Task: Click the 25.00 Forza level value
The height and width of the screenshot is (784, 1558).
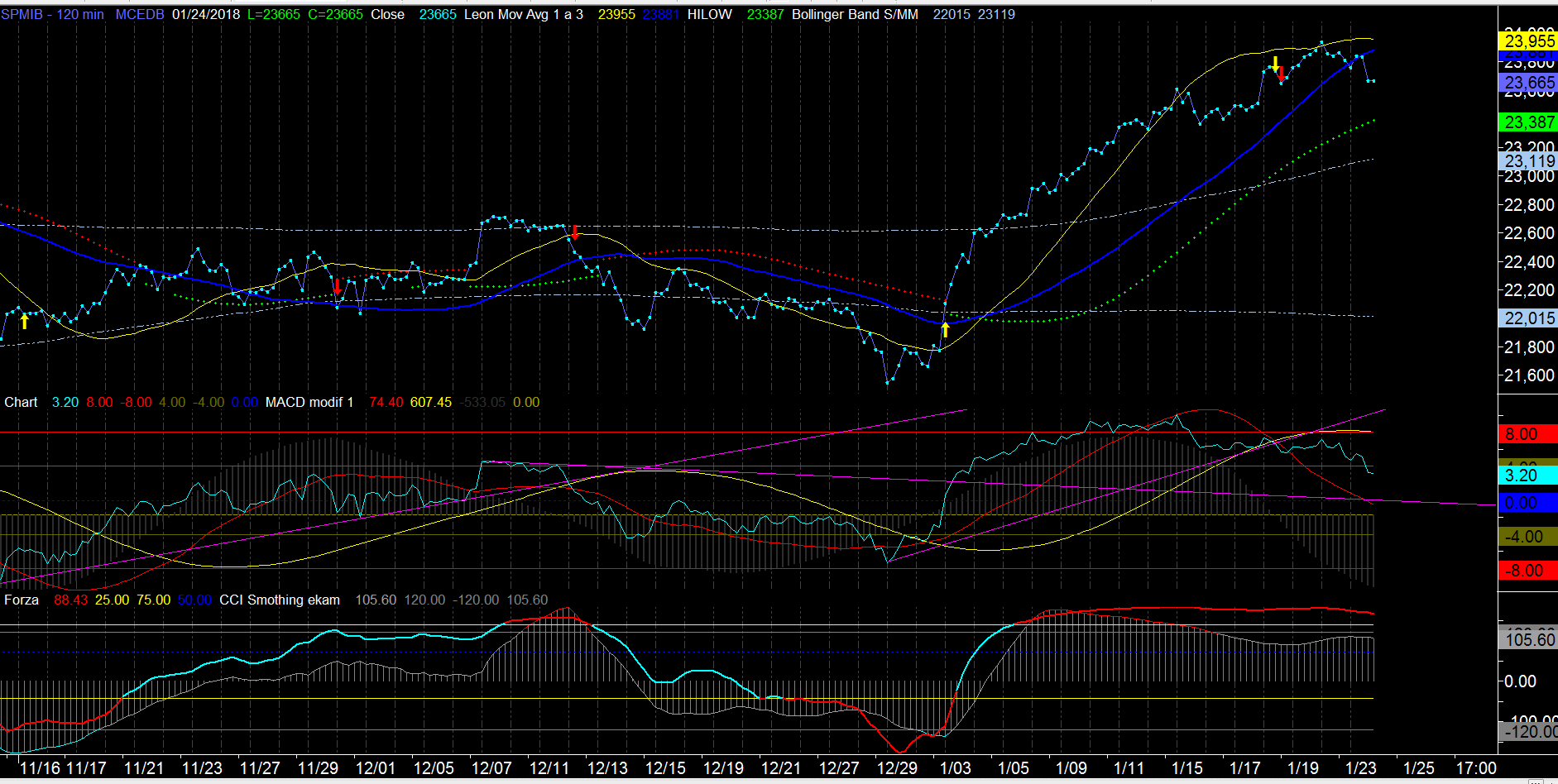Action: pyautogui.click(x=112, y=600)
